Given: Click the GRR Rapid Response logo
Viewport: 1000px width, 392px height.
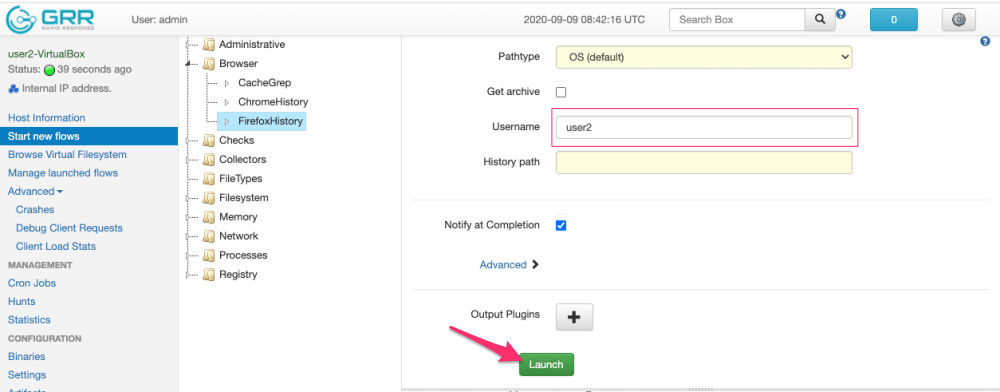Looking at the screenshot, I should click(x=50, y=20).
